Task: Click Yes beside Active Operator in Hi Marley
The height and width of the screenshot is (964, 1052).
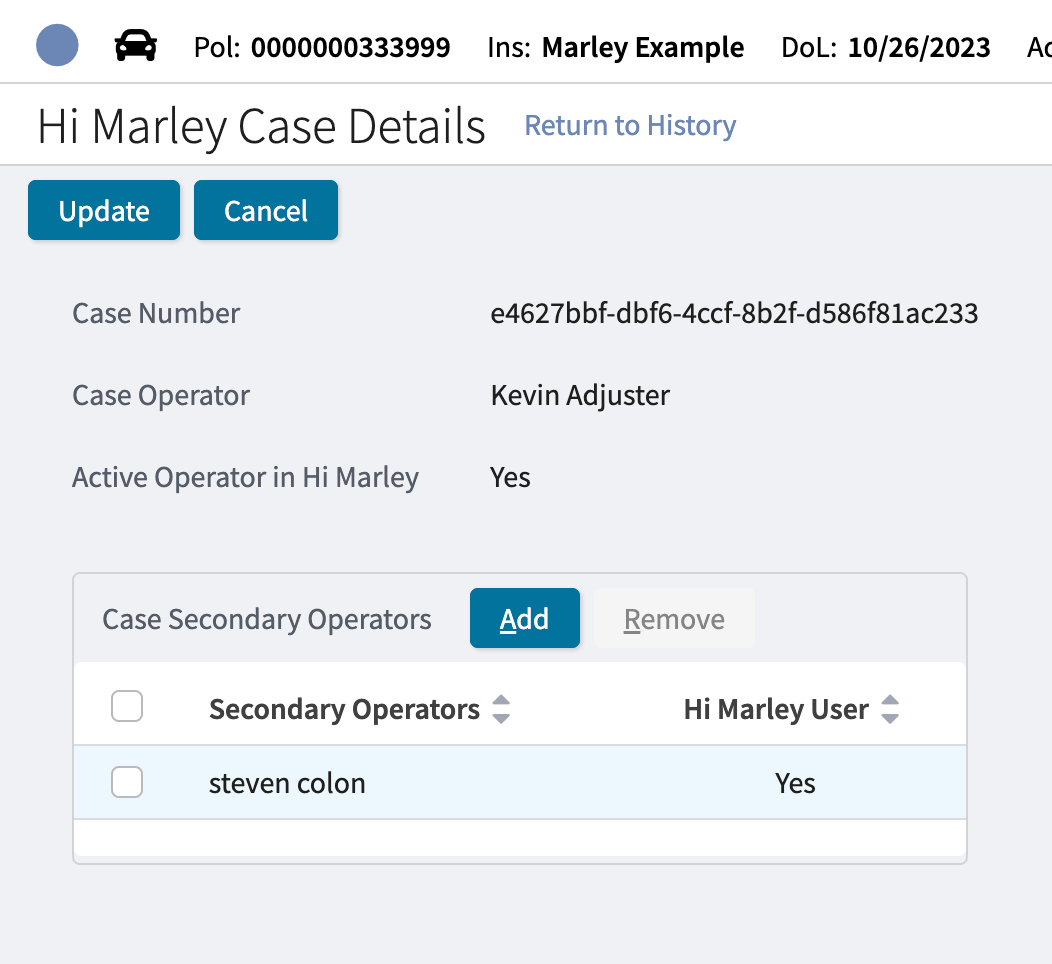Action: pyautogui.click(x=510, y=477)
